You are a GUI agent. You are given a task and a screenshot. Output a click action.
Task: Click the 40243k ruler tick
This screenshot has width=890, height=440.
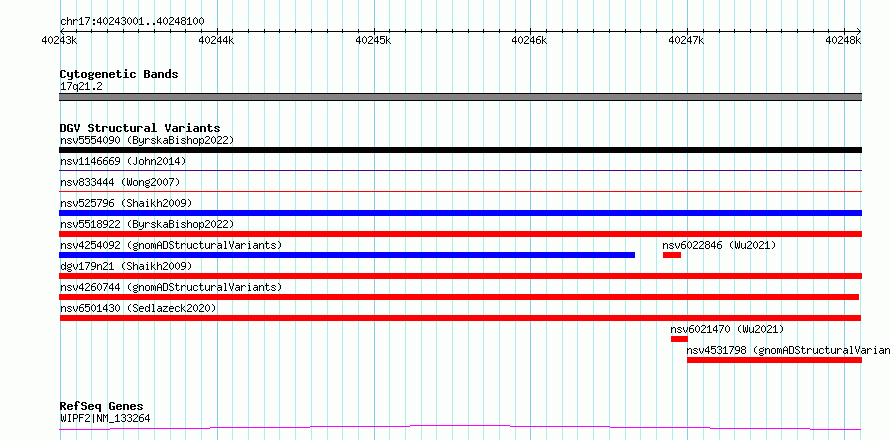point(60,40)
